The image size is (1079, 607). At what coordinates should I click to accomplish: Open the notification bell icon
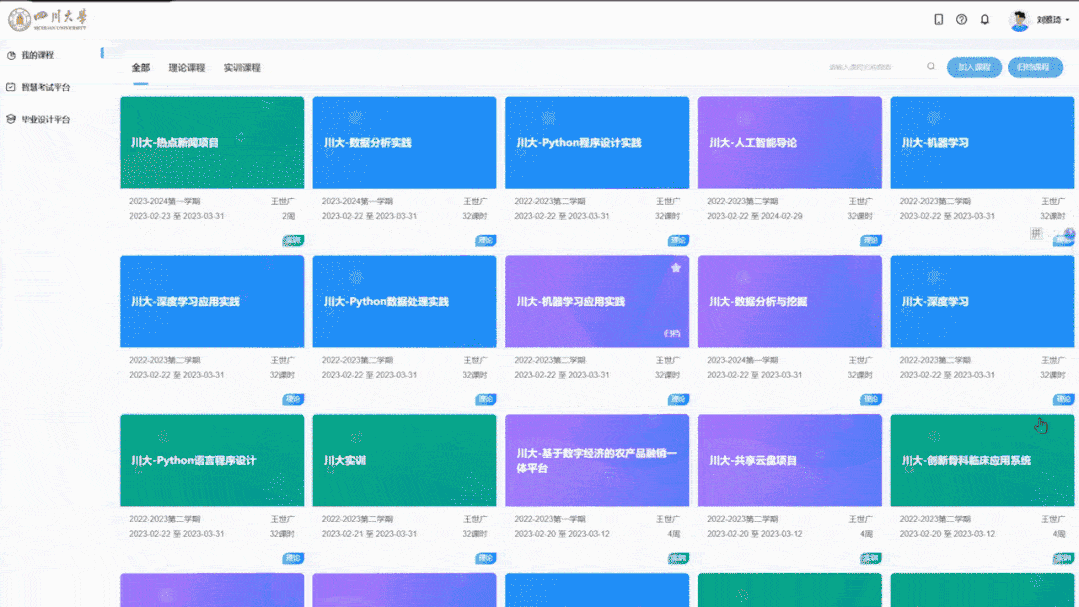click(x=985, y=19)
